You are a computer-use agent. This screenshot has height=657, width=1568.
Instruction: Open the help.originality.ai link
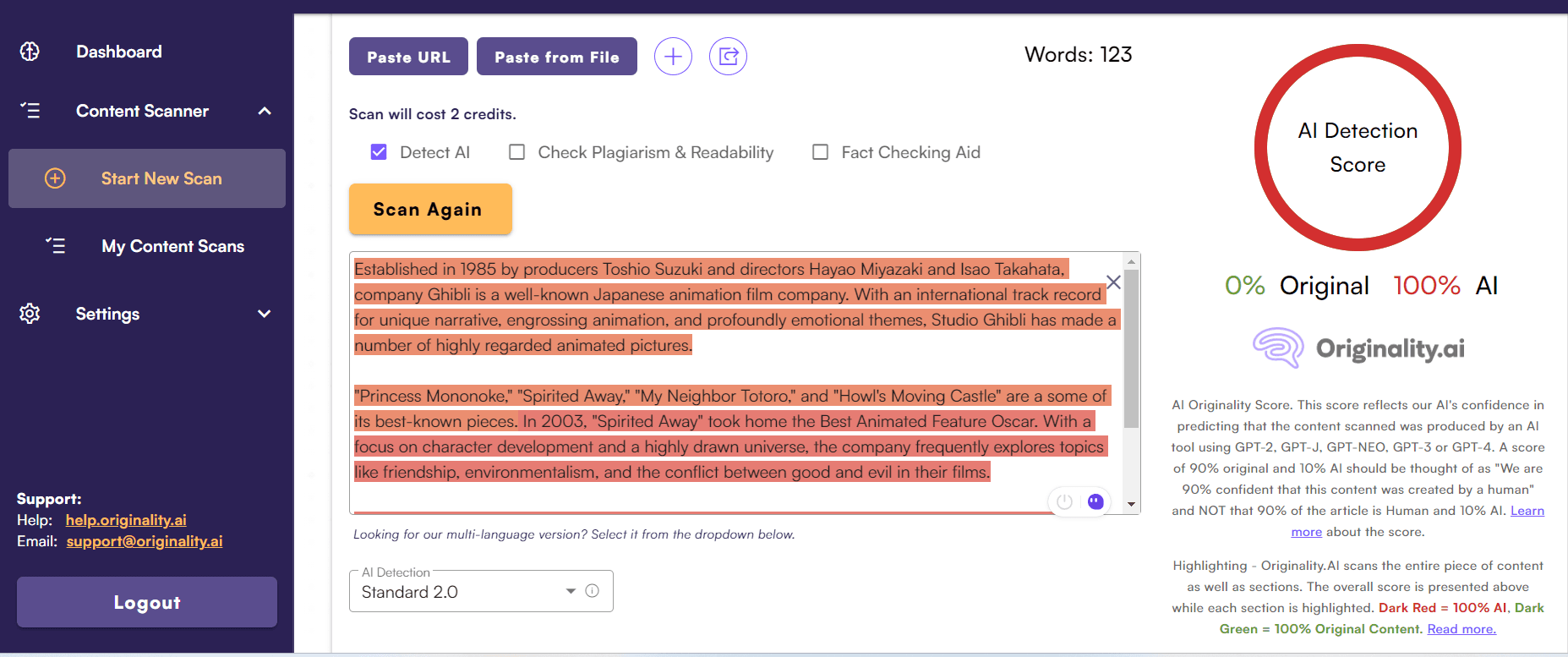click(x=126, y=520)
